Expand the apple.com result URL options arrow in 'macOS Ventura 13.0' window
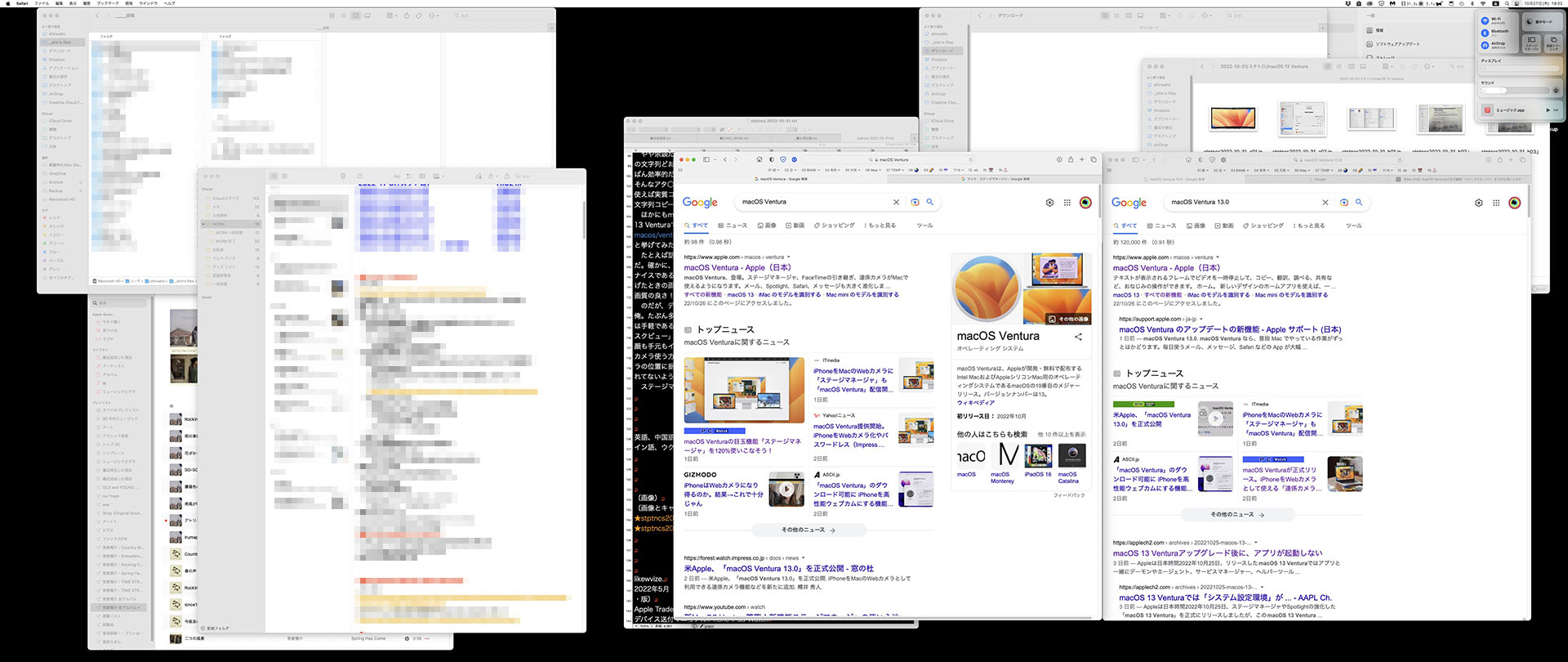Image resolution: width=1568 pixels, height=662 pixels. point(1218,257)
